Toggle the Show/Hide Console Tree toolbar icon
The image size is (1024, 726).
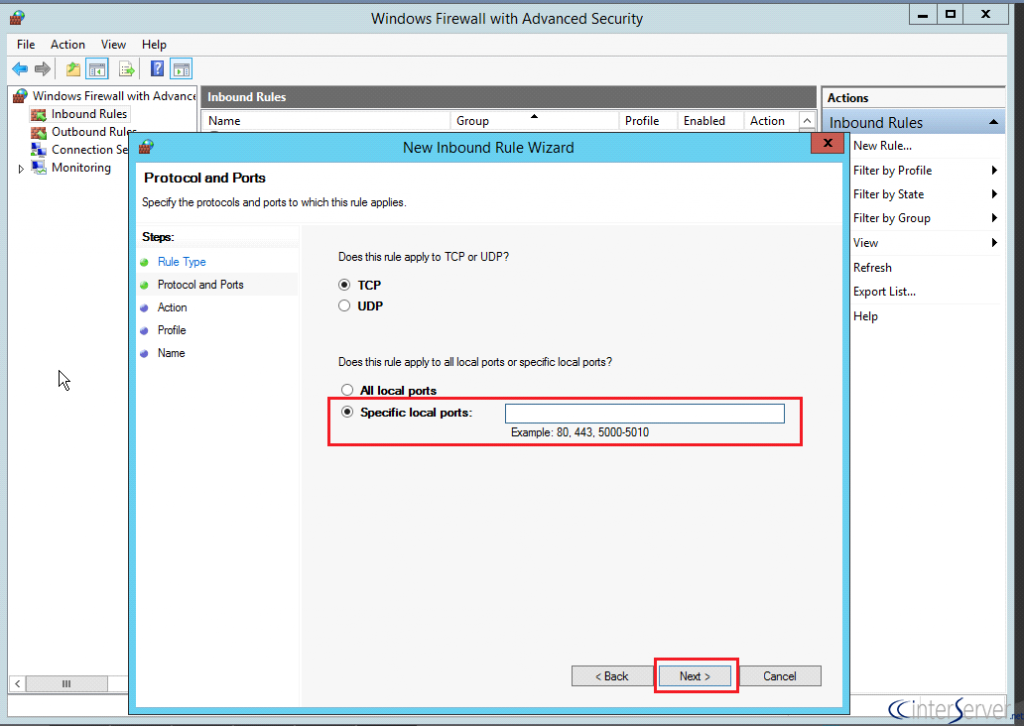pyautogui.click(x=97, y=69)
